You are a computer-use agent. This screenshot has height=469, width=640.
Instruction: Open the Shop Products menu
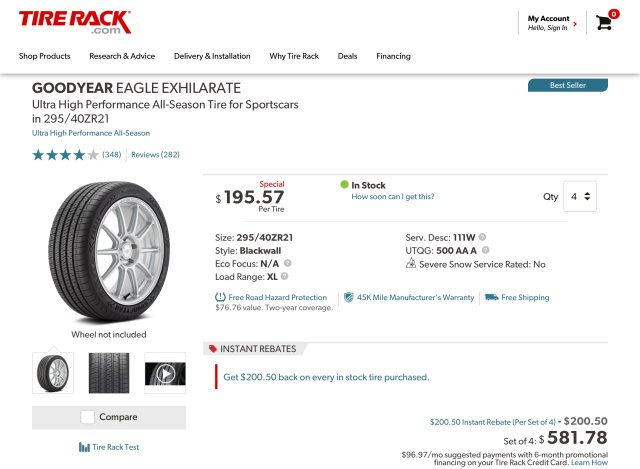44,56
